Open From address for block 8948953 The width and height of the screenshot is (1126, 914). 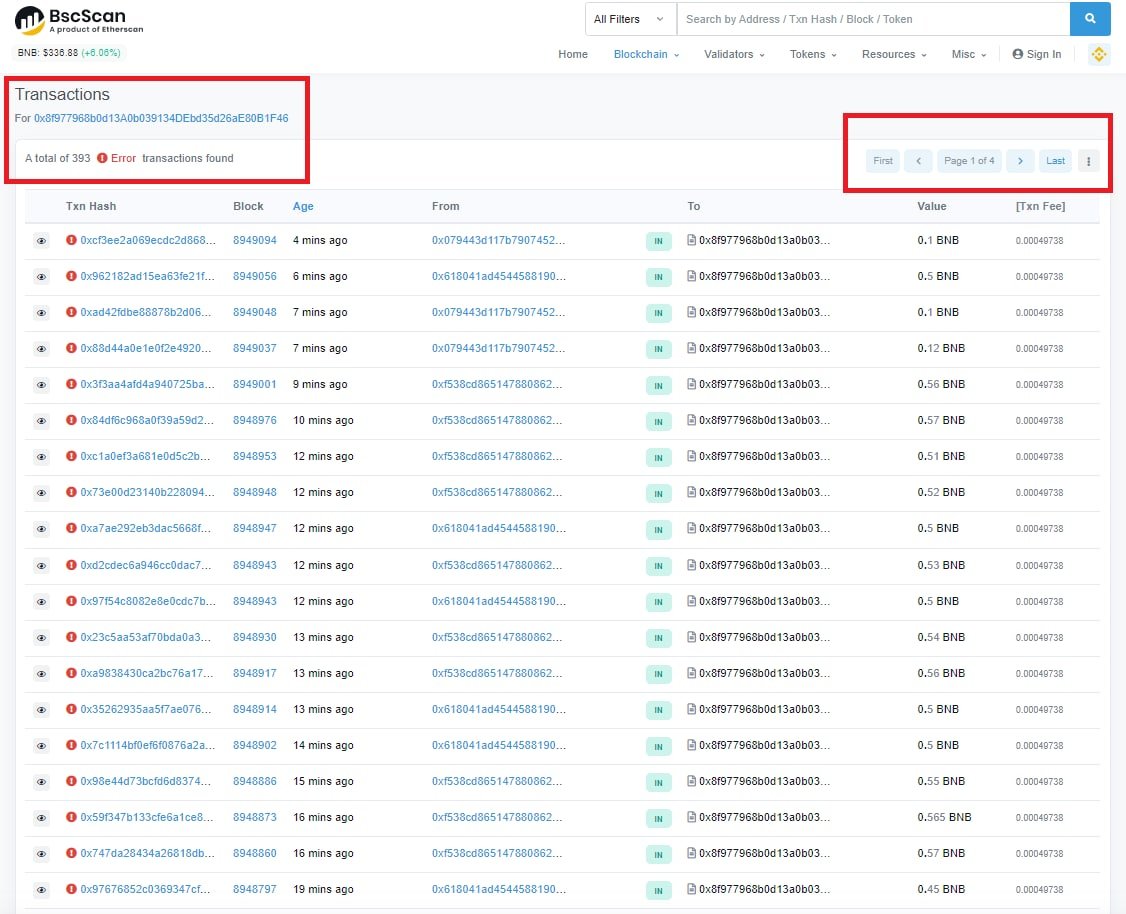pyautogui.click(x=497, y=456)
